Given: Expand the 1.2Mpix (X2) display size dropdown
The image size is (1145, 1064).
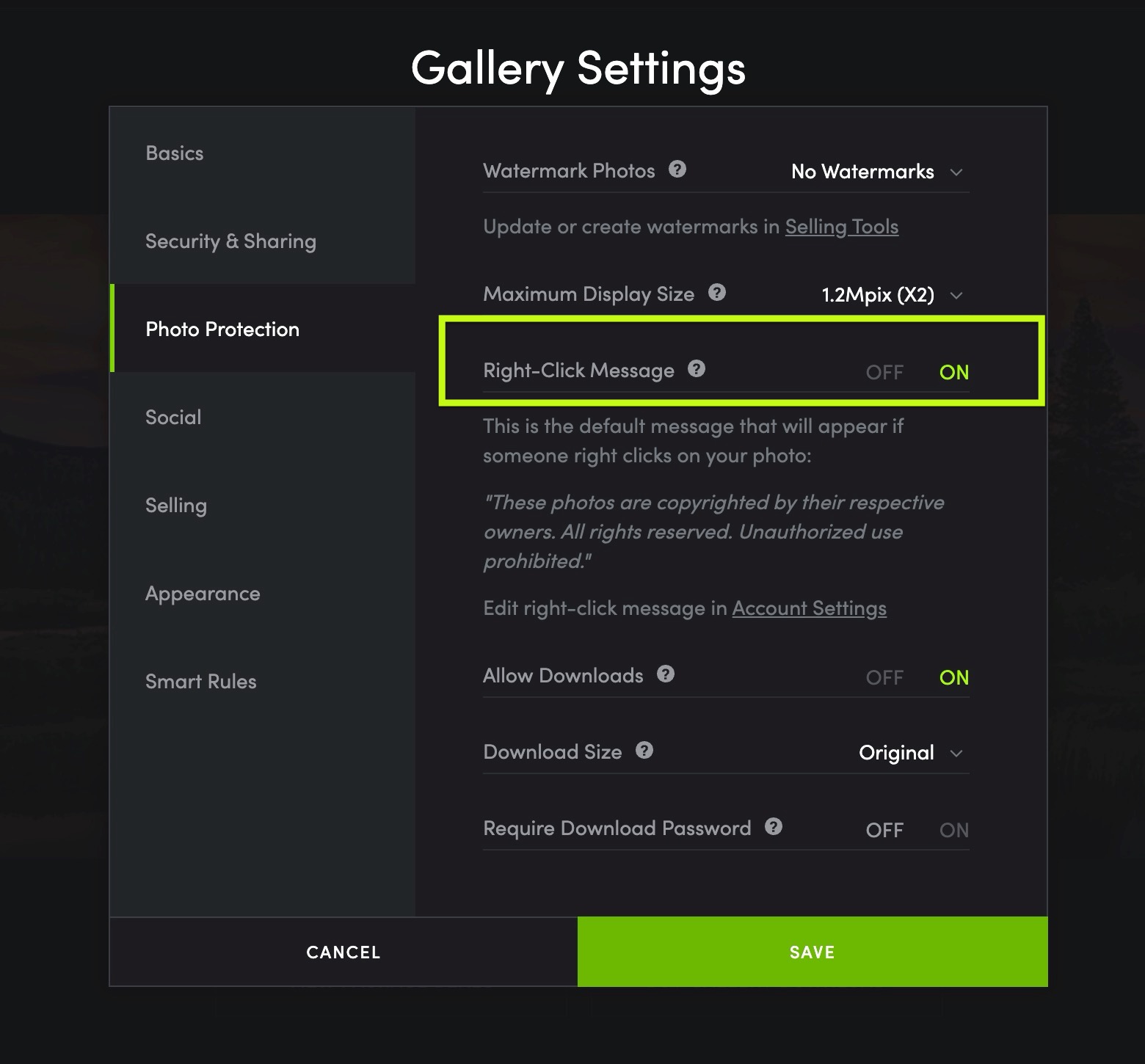Looking at the screenshot, I should [892, 295].
